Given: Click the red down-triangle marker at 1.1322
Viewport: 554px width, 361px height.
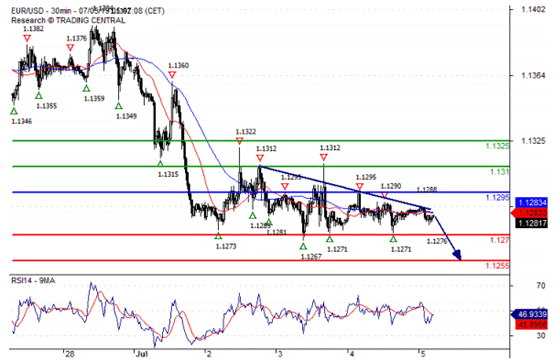Looking at the screenshot, I should pos(239,141).
